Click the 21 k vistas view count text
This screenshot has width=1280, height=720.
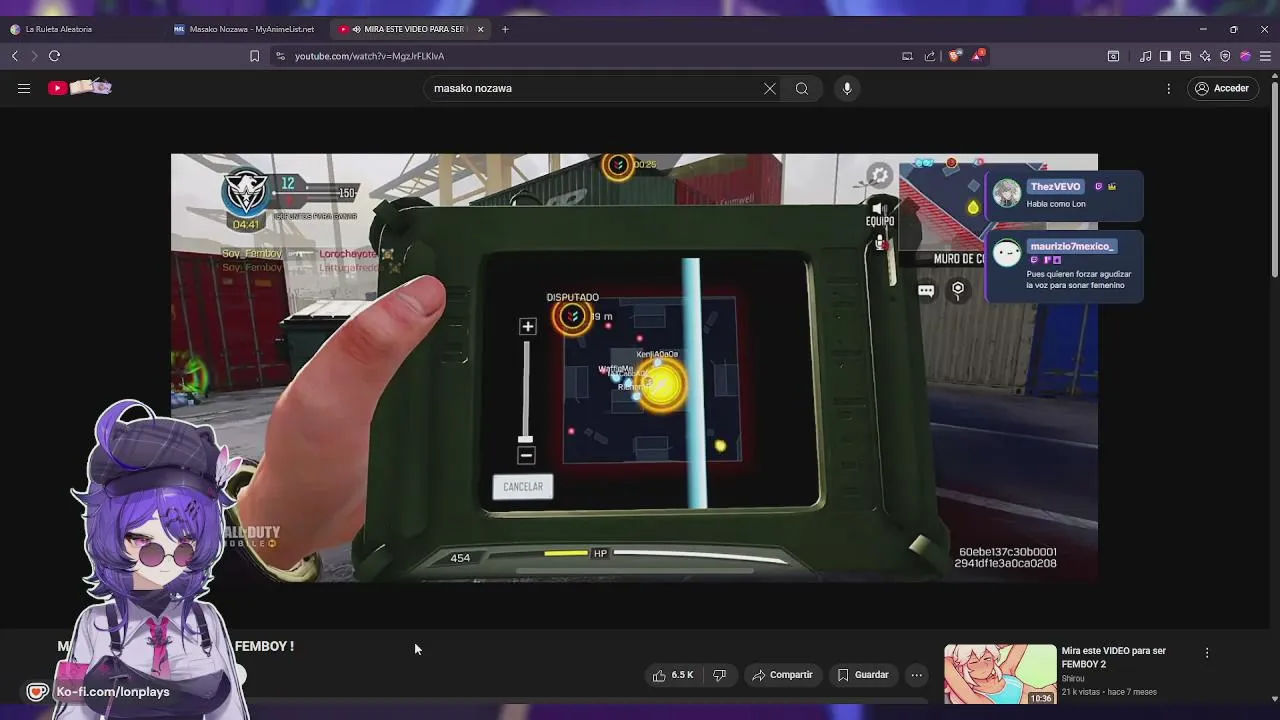[x=1082, y=692]
